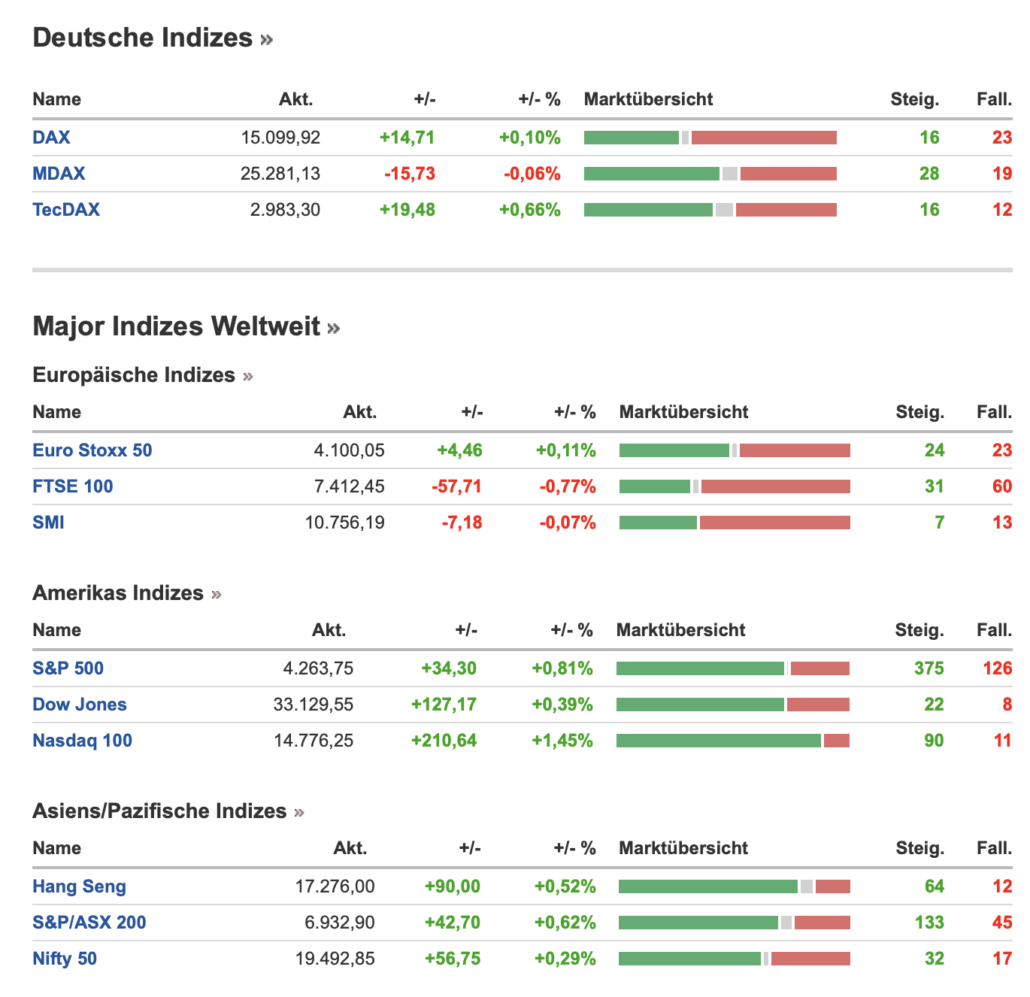Click the S&P/ASX 200 percent change +0,62%

click(x=565, y=922)
